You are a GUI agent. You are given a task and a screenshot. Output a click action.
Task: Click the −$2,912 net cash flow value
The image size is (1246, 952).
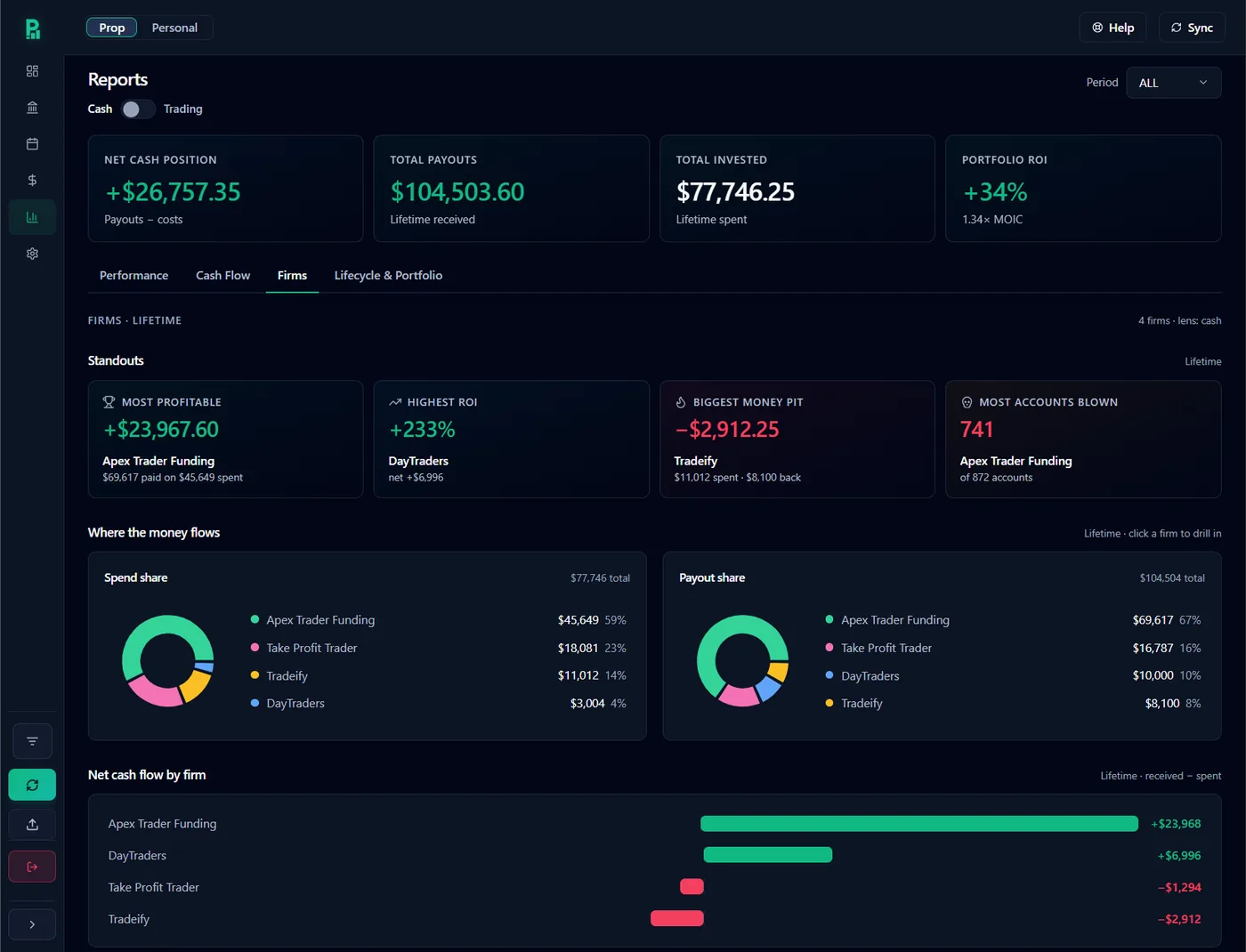(1179, 919)
